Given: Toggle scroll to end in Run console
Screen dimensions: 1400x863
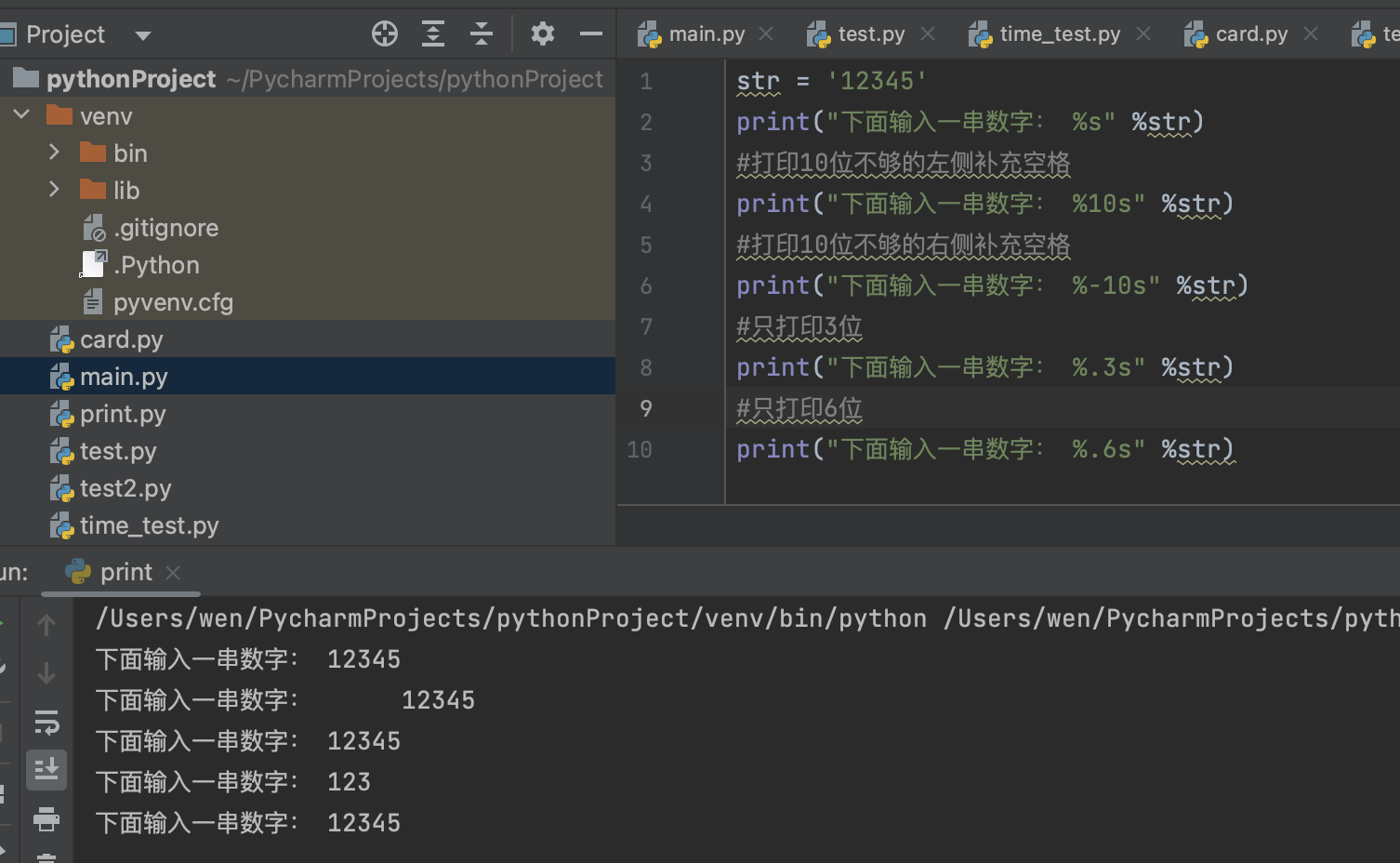Looking at the screenshot, I should coord(46,770).
